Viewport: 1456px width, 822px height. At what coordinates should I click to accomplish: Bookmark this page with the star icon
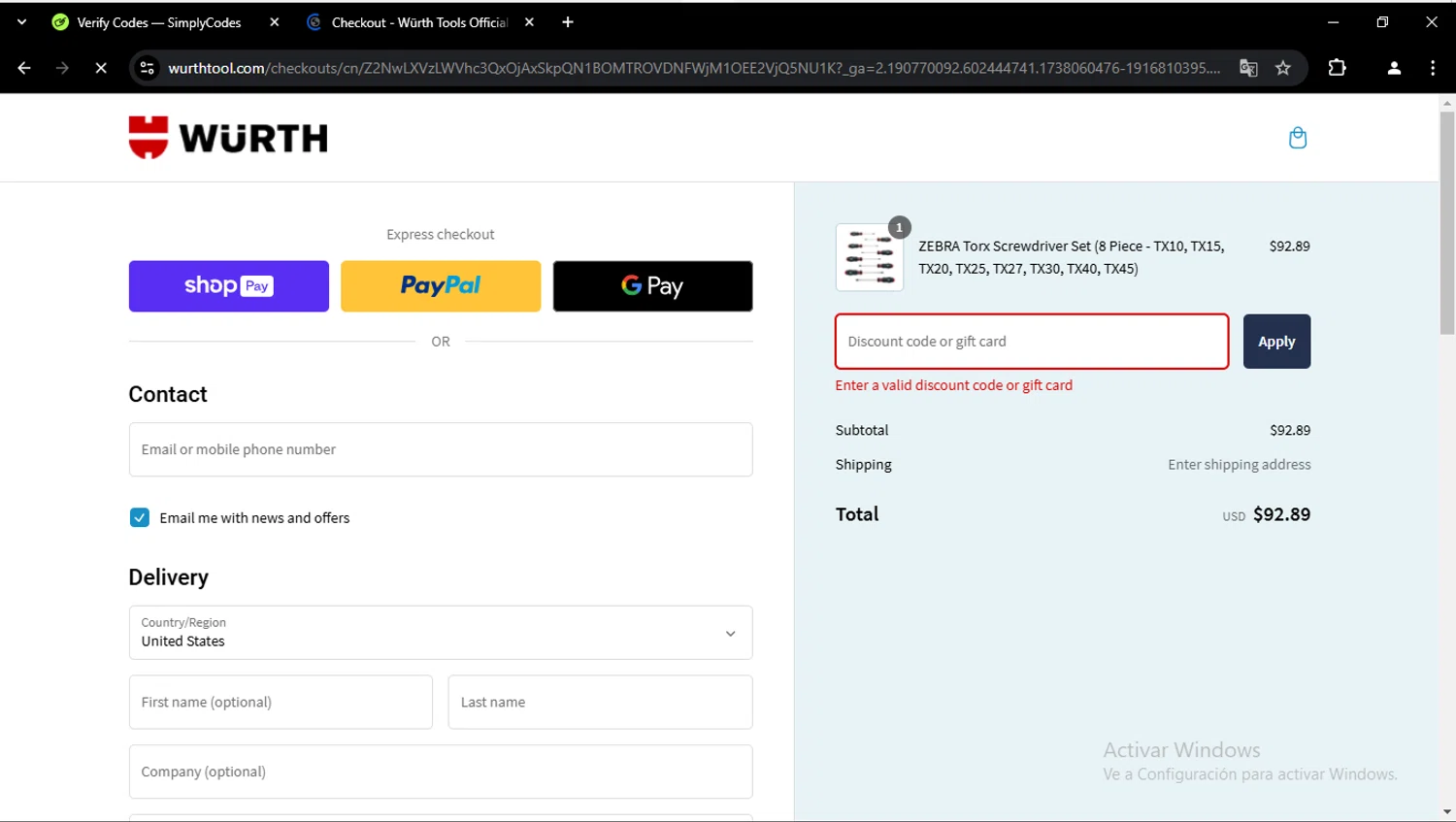coord(1283,68)
